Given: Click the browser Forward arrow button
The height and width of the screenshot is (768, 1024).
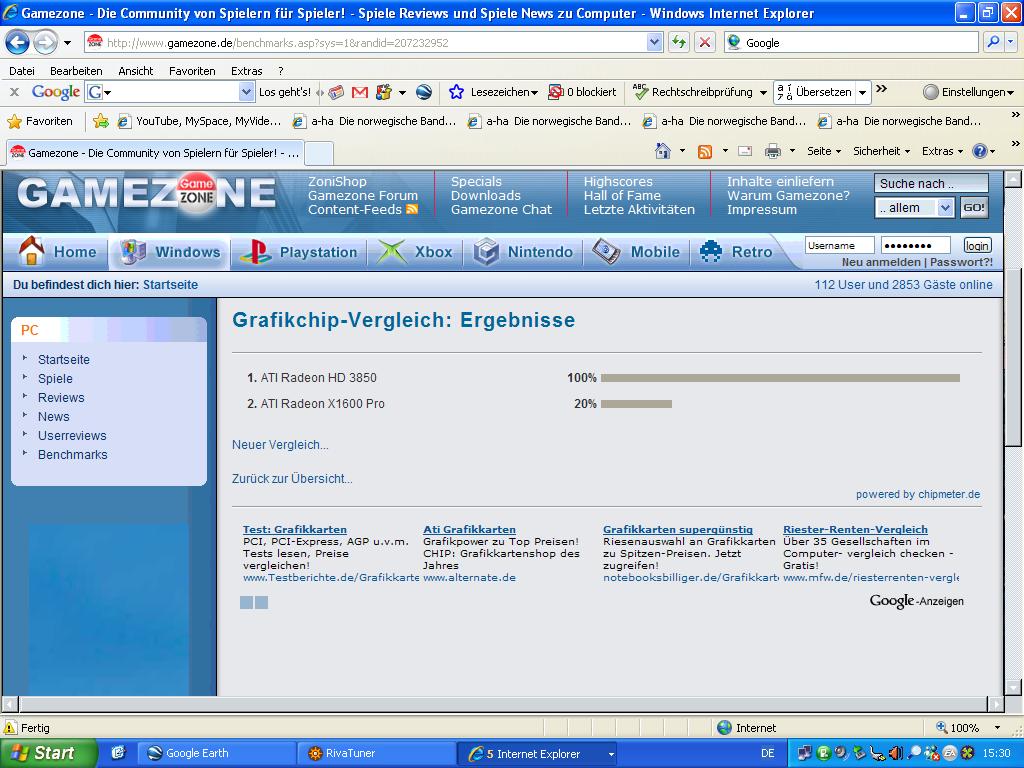Looking at the screenshot, I should click(44, 43).
